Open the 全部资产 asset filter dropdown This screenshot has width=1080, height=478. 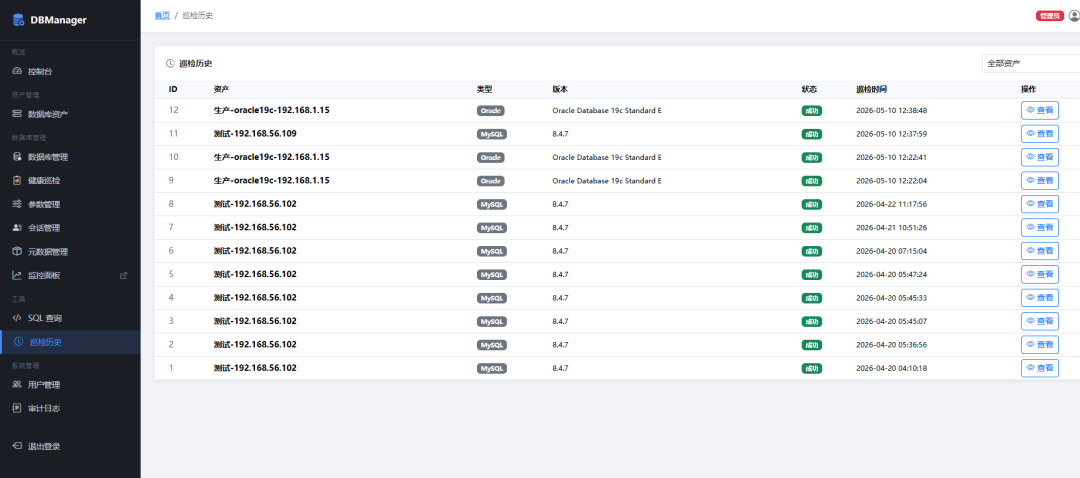pos(1030,63)
